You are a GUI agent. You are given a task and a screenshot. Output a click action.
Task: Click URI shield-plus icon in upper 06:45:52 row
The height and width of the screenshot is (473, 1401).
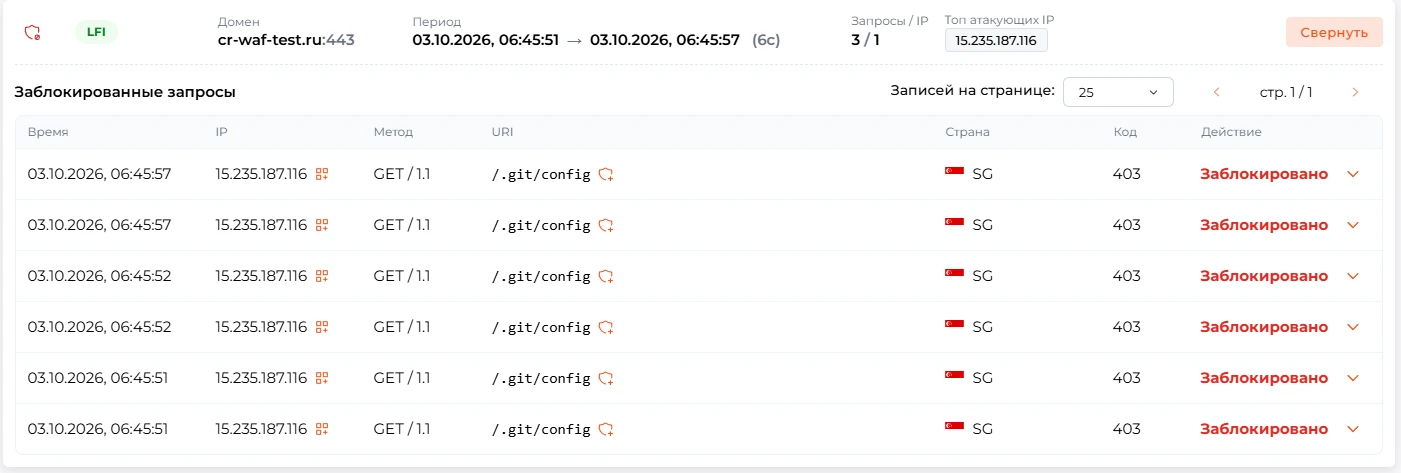point(606,276)
